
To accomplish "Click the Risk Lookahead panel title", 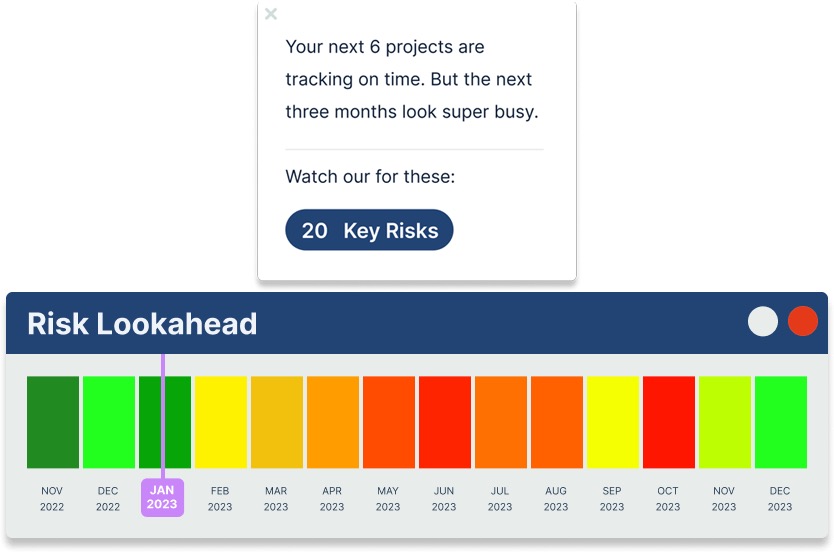I will 142,323.
